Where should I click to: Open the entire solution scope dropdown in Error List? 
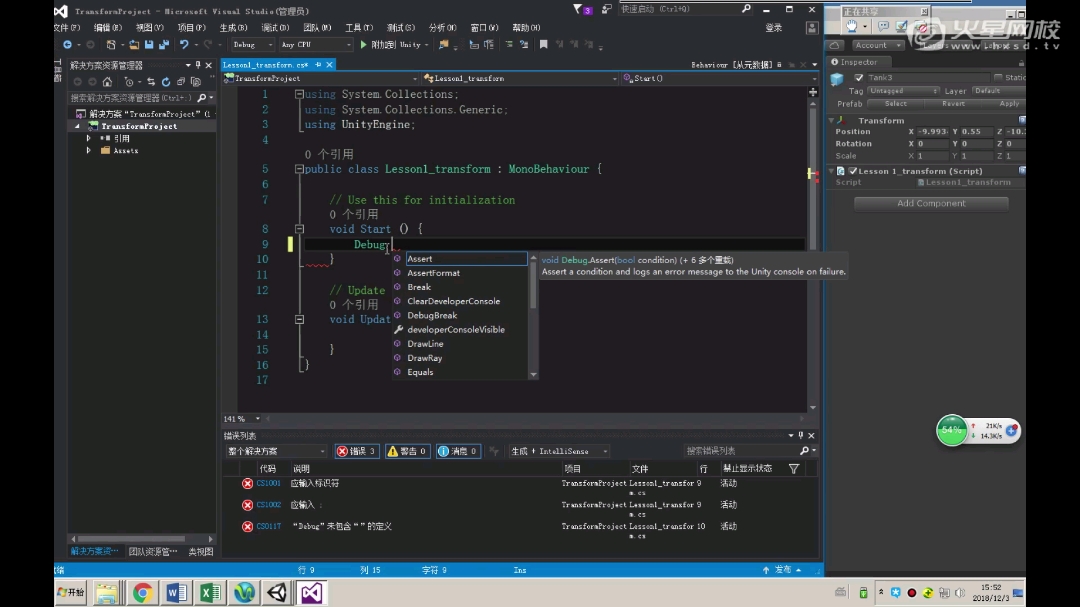pos(276,451)
